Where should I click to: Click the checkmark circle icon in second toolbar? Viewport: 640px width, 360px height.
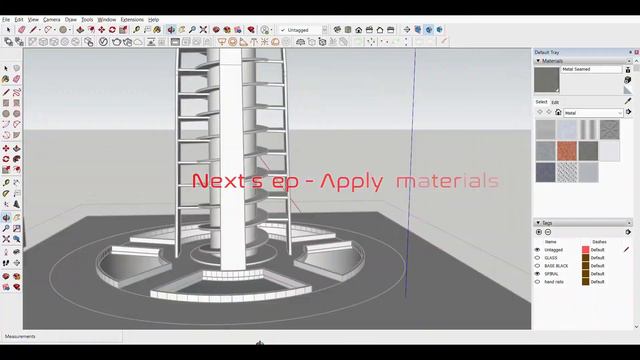point(103,42)
